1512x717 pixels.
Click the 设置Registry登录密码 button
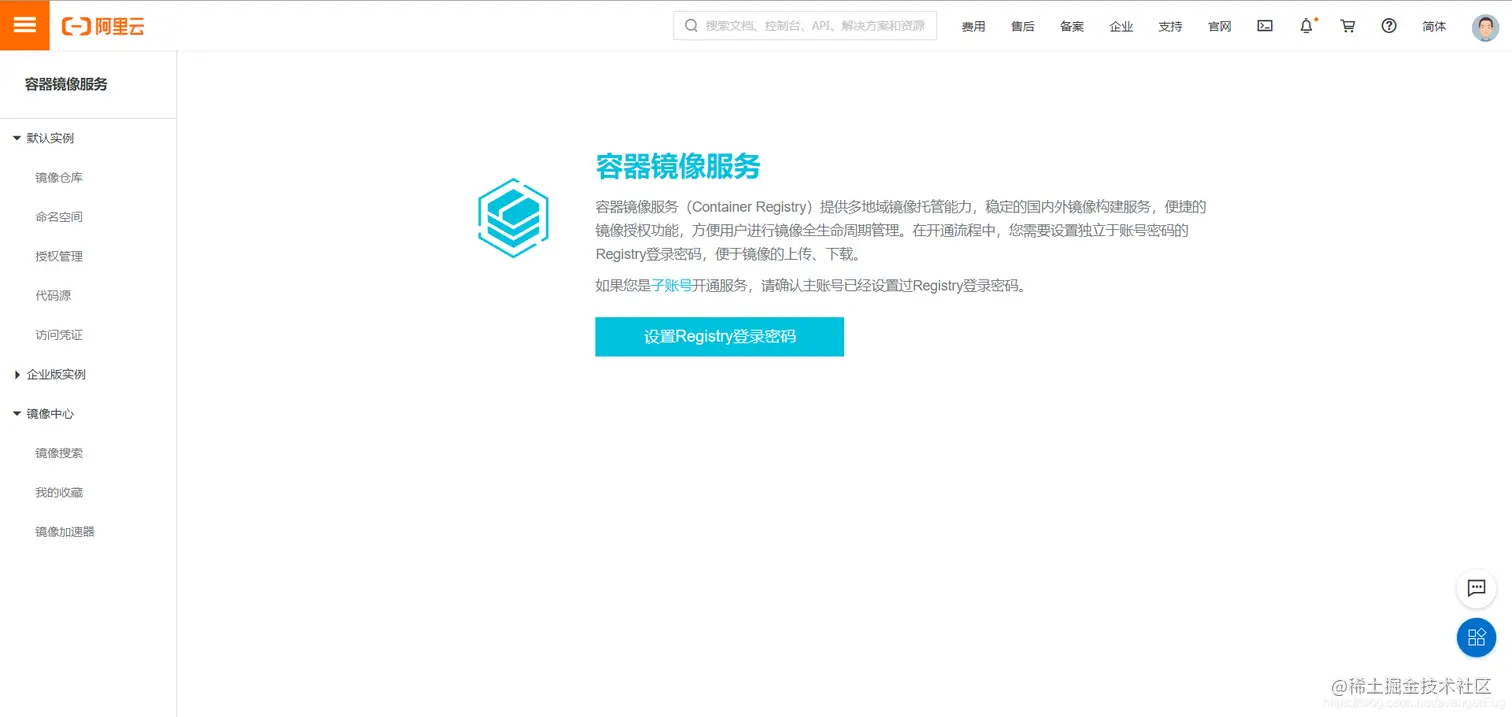719,337
